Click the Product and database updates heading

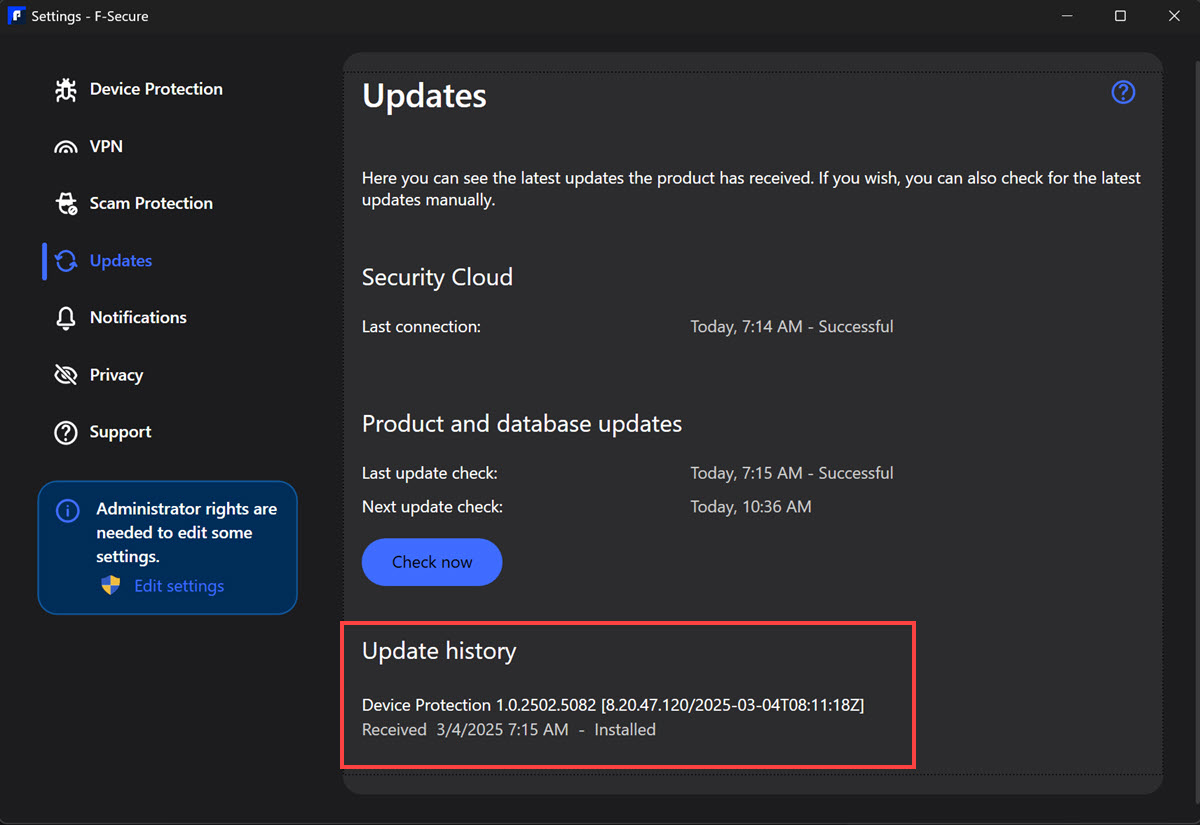522,424
